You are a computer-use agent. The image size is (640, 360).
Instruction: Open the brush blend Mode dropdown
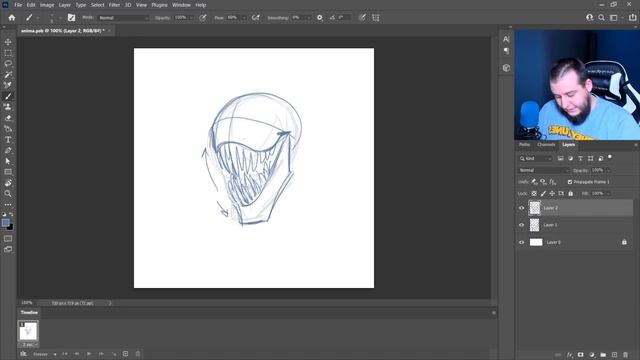[124, 18]
